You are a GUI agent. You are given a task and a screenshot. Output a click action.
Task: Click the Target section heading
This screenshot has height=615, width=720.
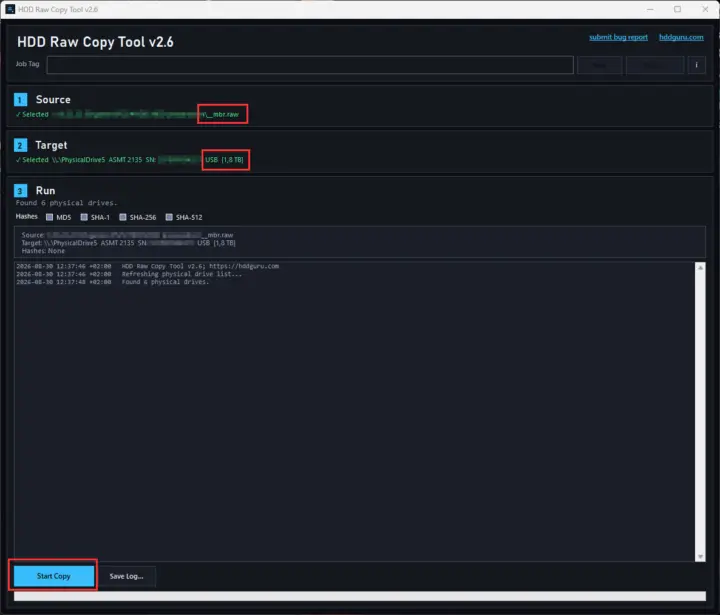(x=51, y=145)
